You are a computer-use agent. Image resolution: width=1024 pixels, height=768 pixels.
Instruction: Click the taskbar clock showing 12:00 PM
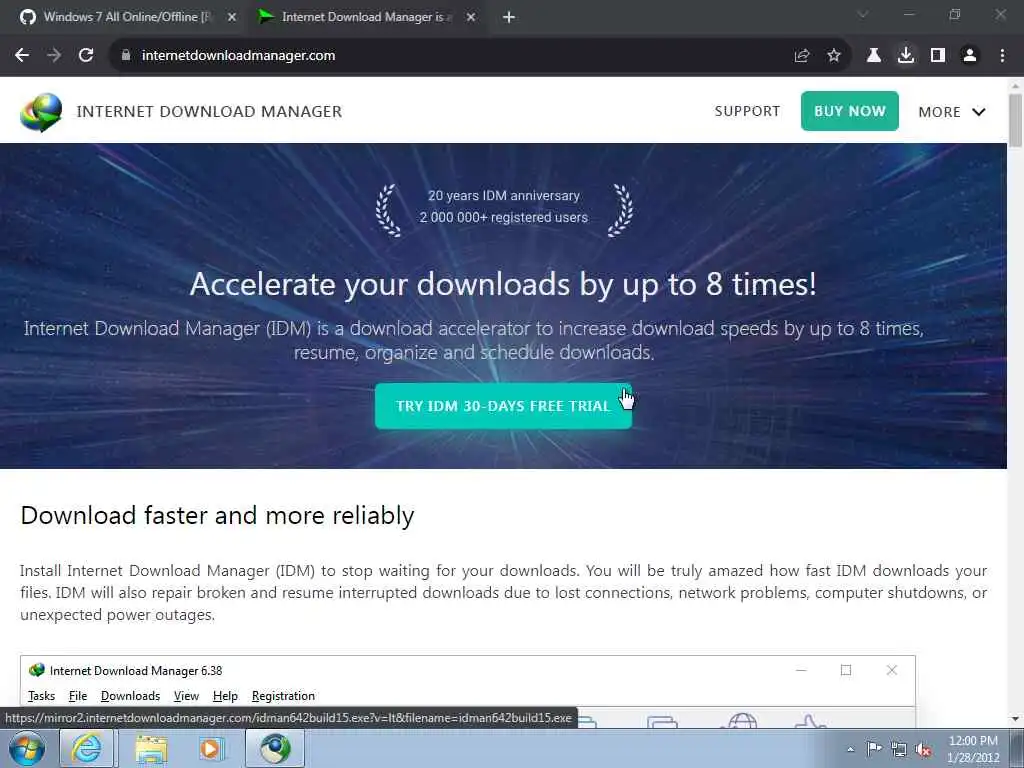[973, 749]
